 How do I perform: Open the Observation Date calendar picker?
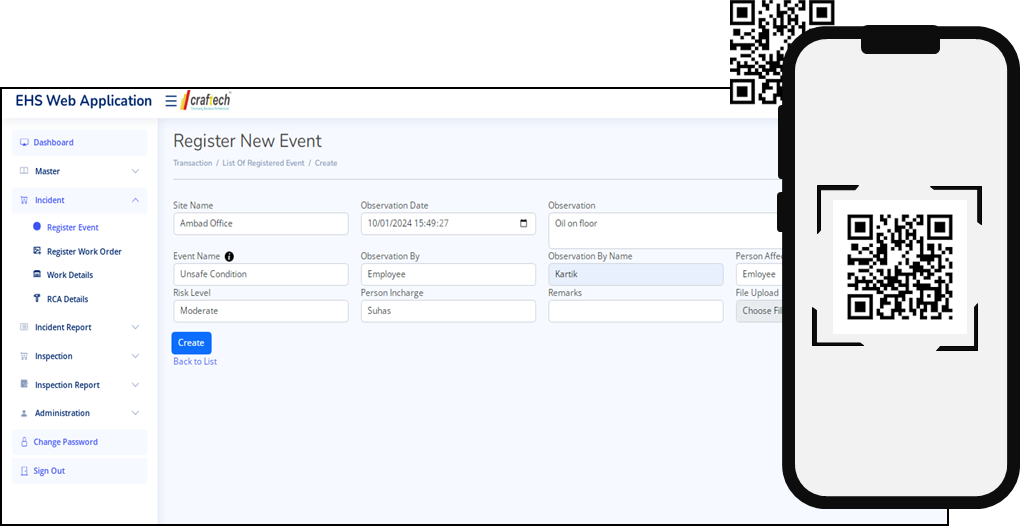coord(524,223)
